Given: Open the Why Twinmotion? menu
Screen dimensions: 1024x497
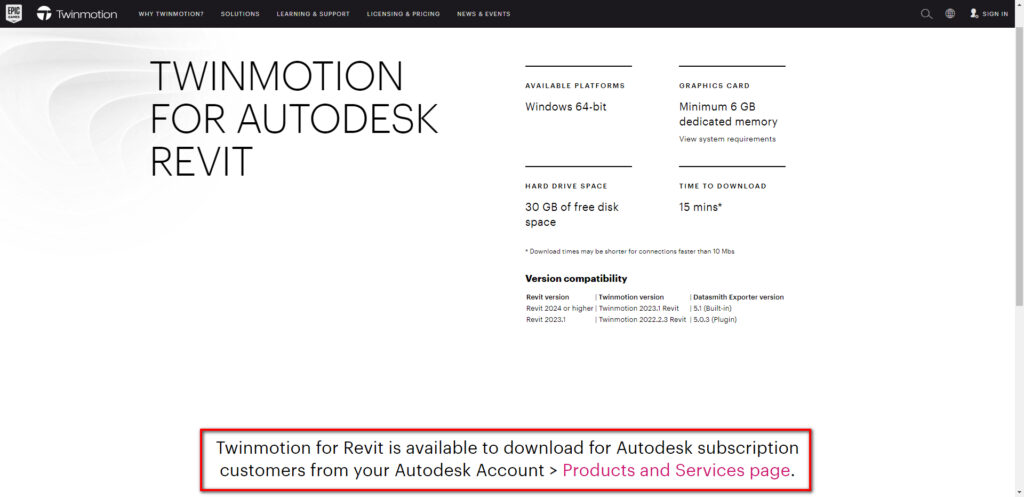Looking at the screenshot, I should point(171,14).
